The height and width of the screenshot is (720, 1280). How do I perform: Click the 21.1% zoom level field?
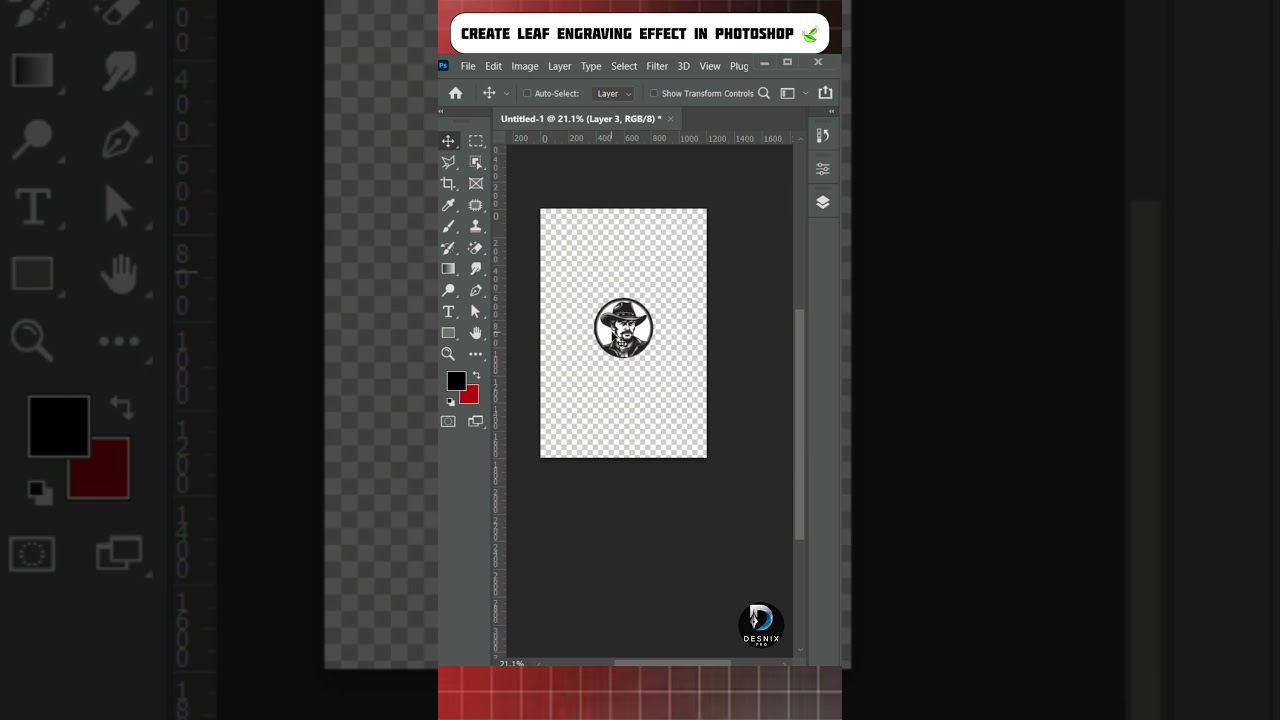click(x=511, y=663)
